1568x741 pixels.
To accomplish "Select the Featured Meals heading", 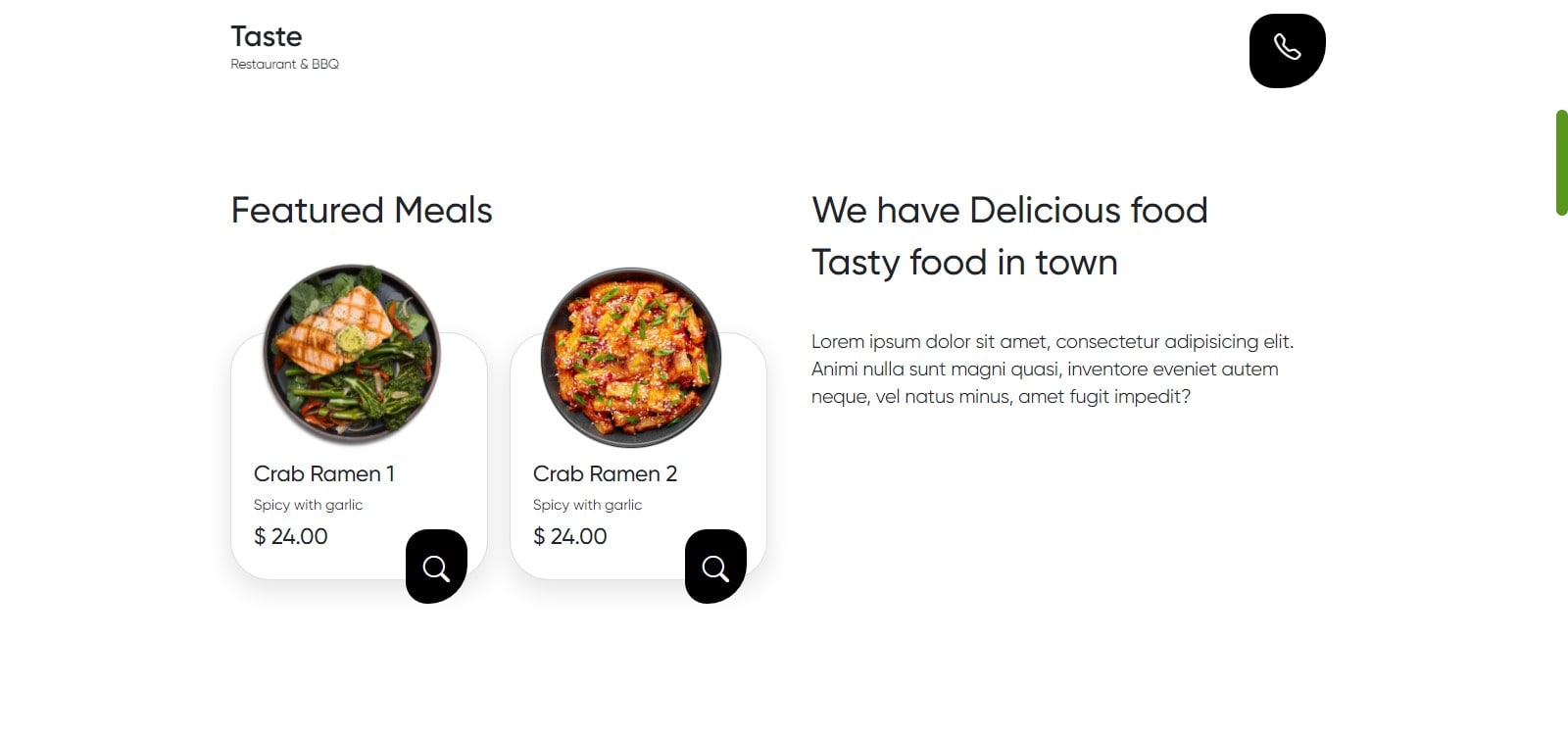I will coord(362,211).
